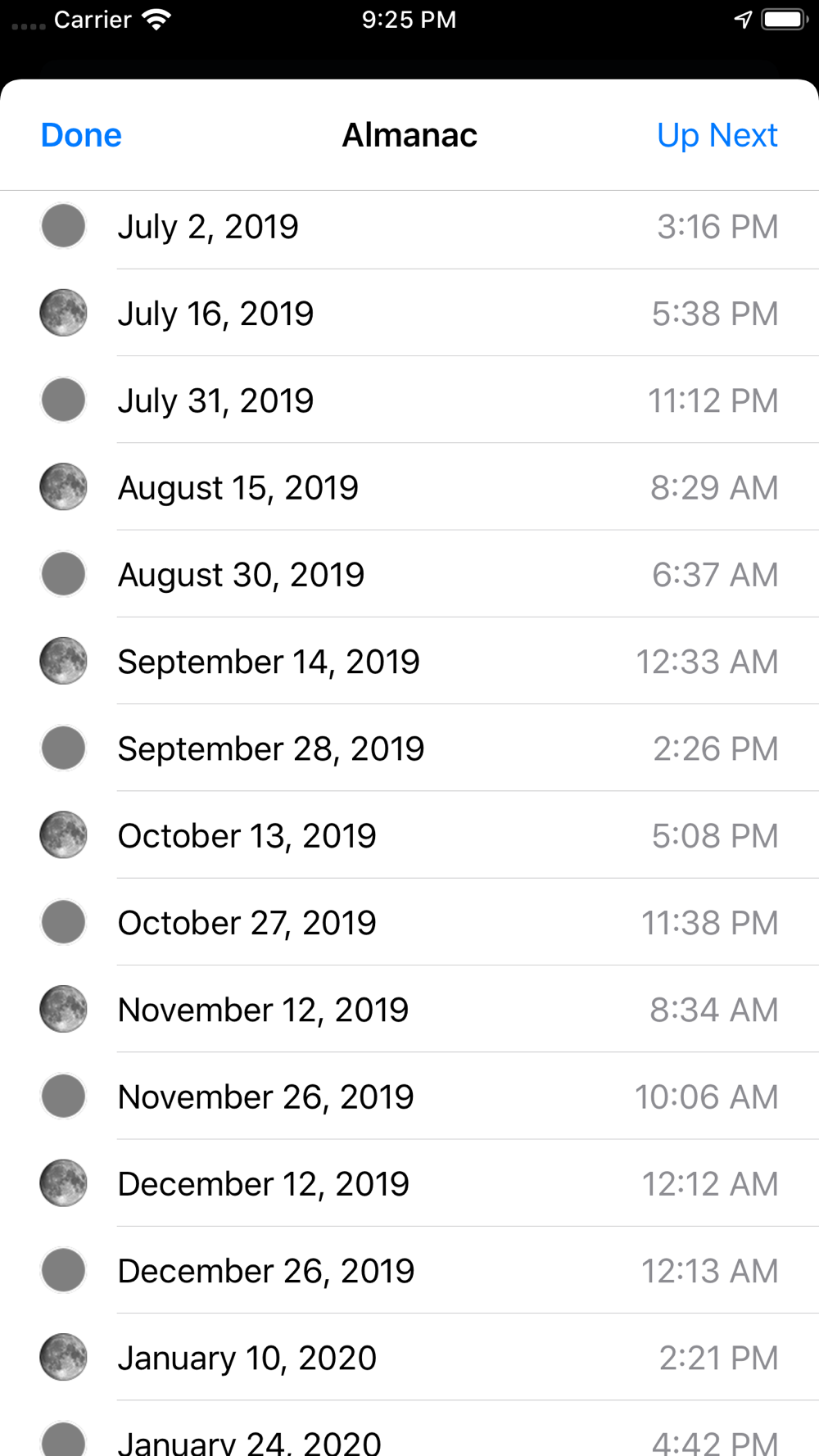Tap the location arrow icon in status bar
The image size is (819, 1456).
point(743,20)
